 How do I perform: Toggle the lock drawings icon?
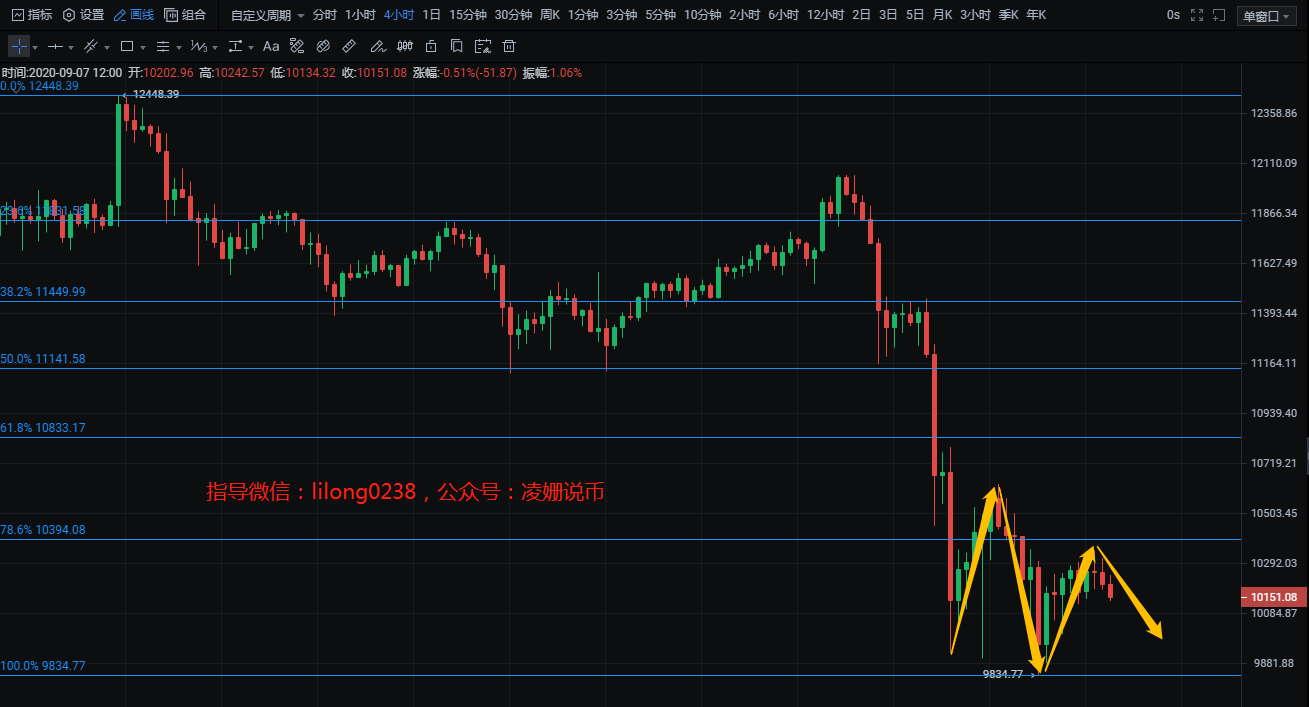(431, 47)
